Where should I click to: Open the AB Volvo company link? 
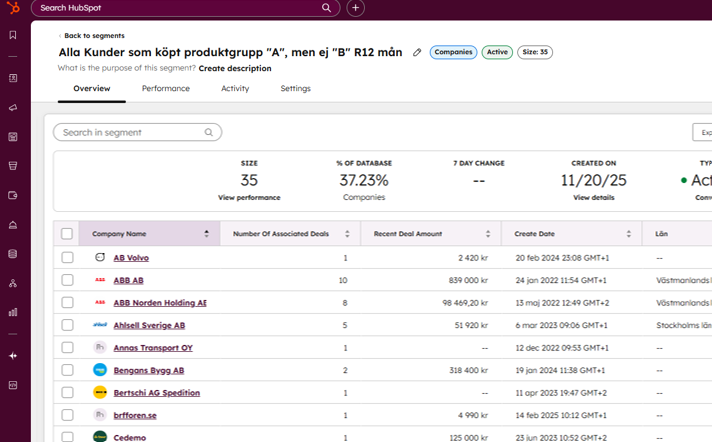point(131,258)
